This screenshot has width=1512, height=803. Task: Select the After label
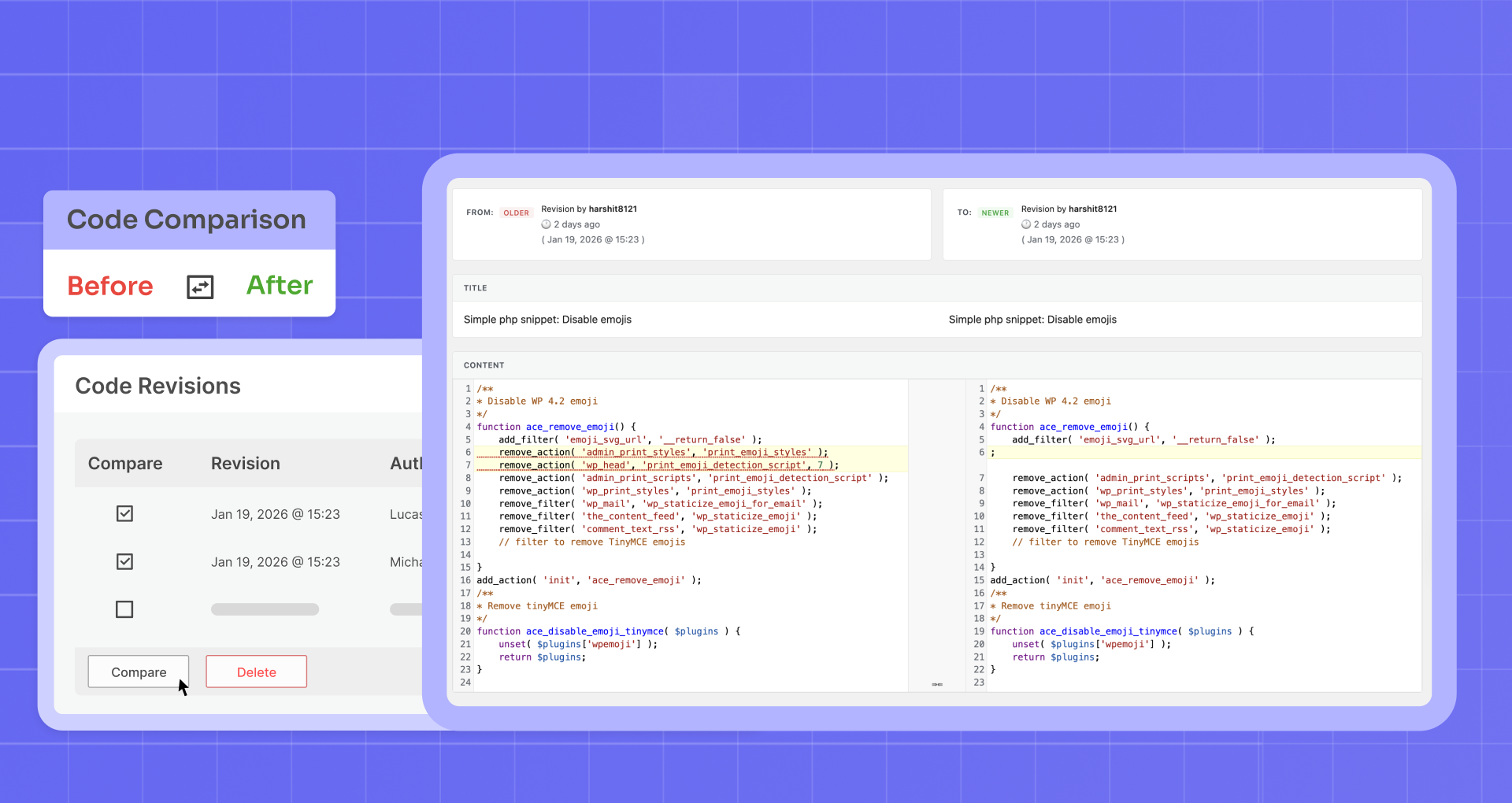280,285
